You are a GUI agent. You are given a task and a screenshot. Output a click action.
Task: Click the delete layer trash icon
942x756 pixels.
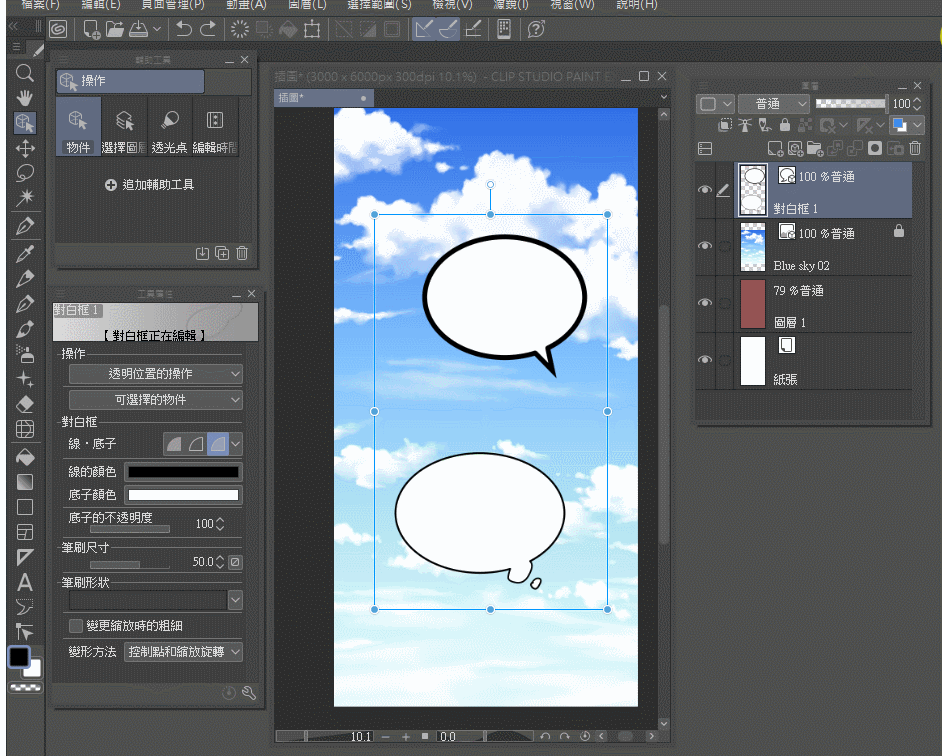[914, 148]
